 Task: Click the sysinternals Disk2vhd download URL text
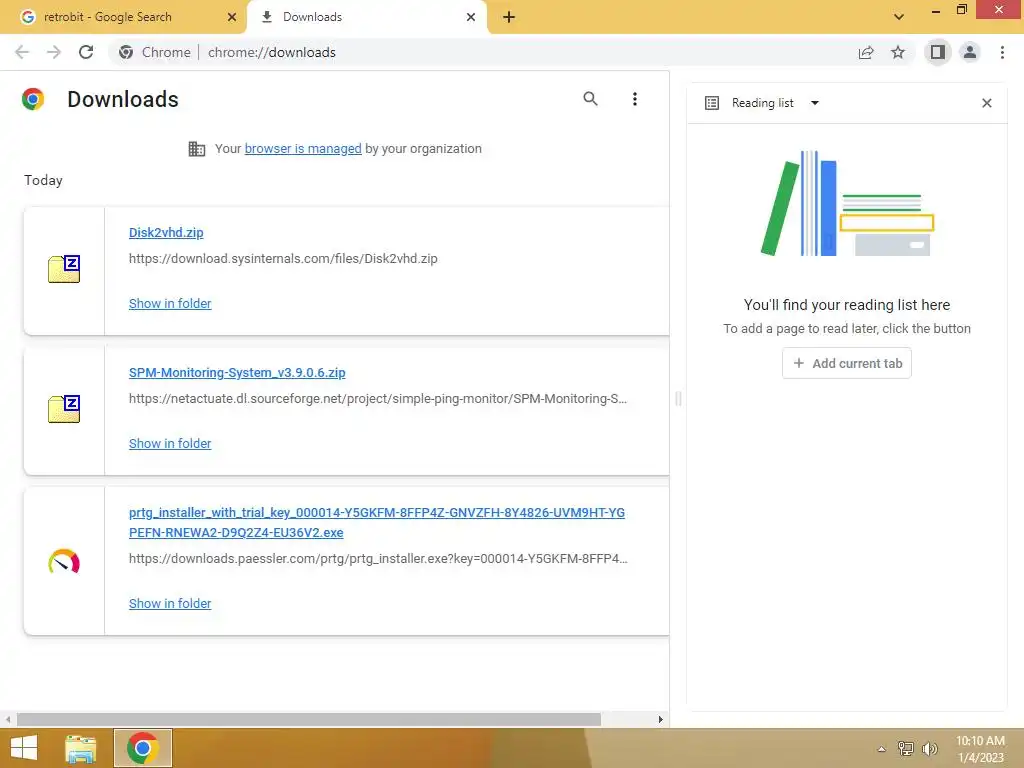(x=283, y=259)
